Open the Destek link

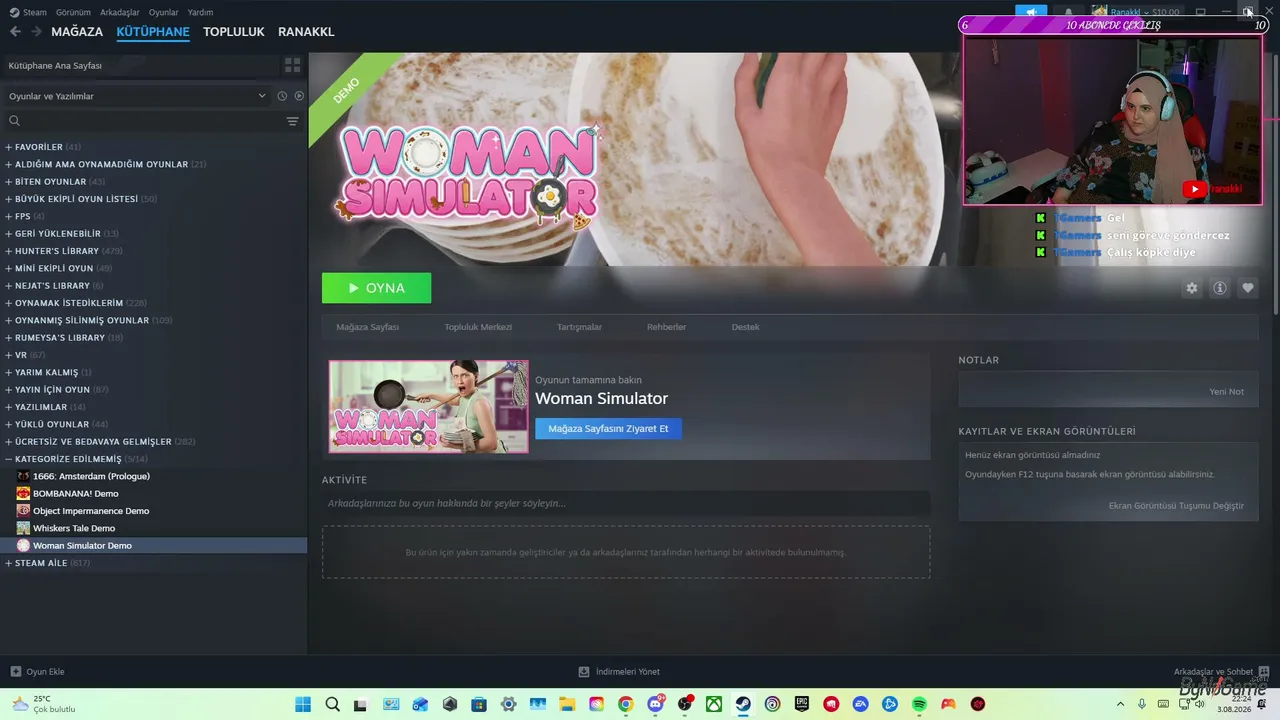[x=745, y=327]
